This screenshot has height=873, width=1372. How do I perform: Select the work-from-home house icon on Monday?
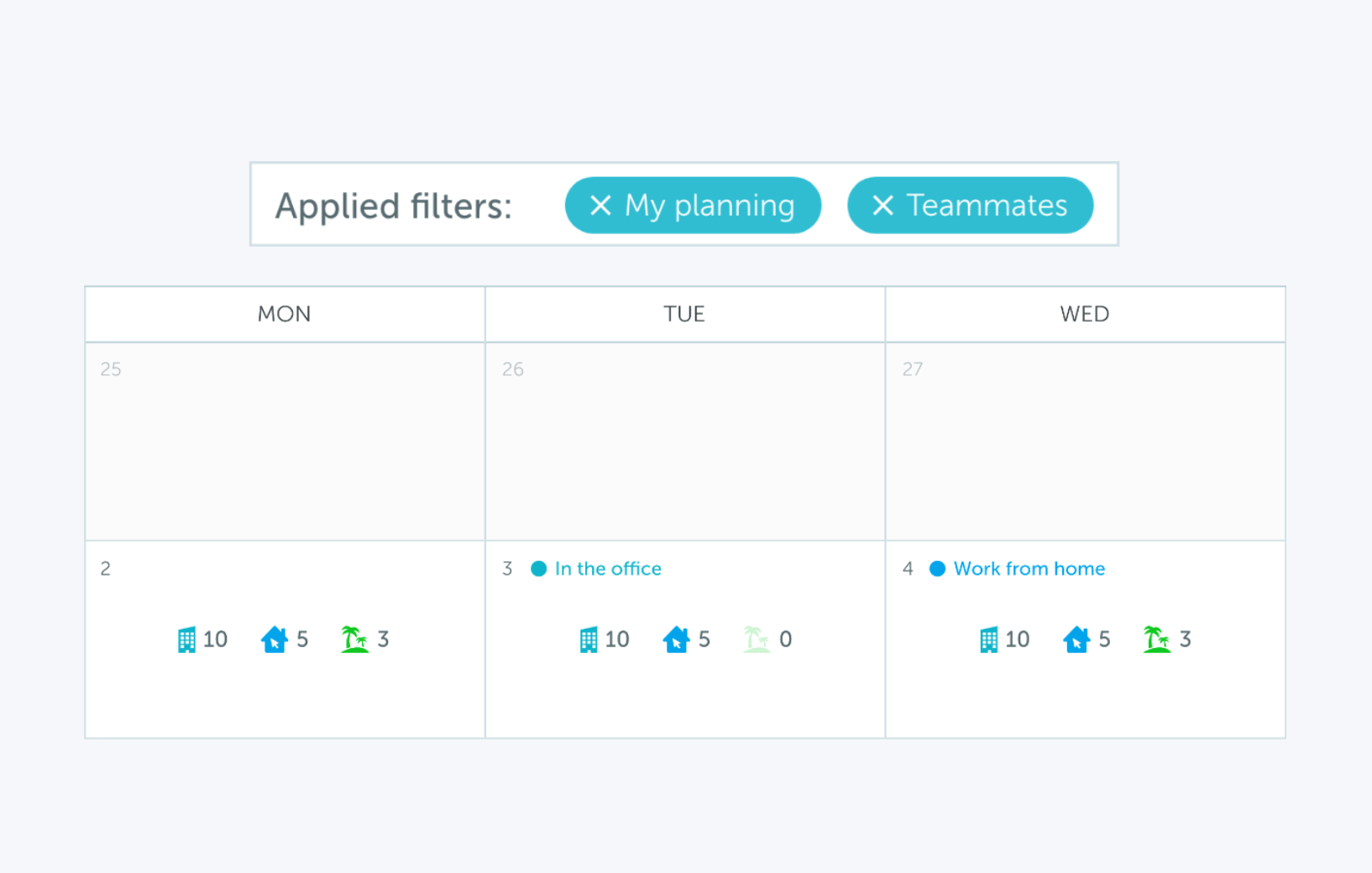click(275, 639)
